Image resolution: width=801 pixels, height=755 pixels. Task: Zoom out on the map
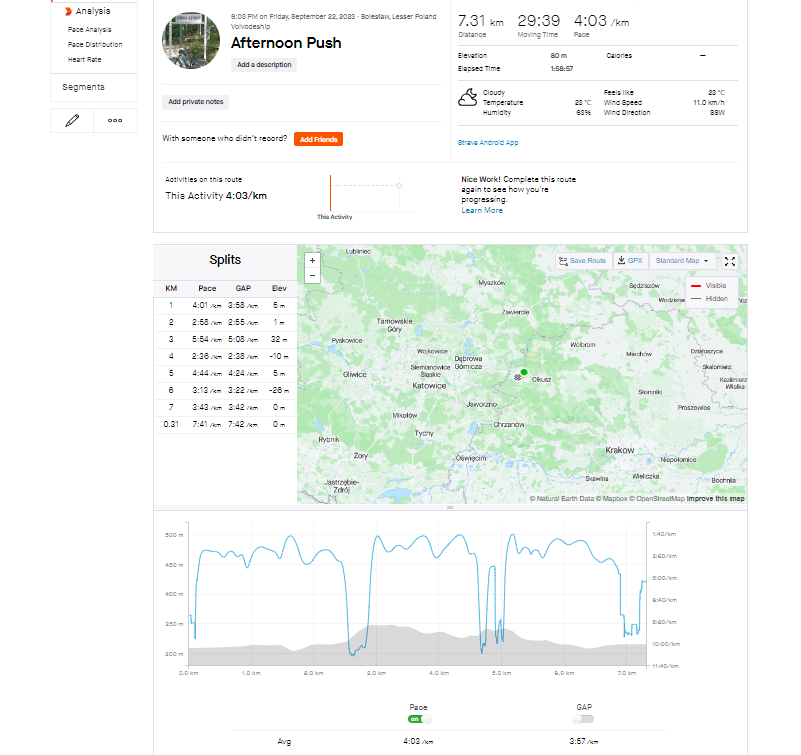coord(312,274)
